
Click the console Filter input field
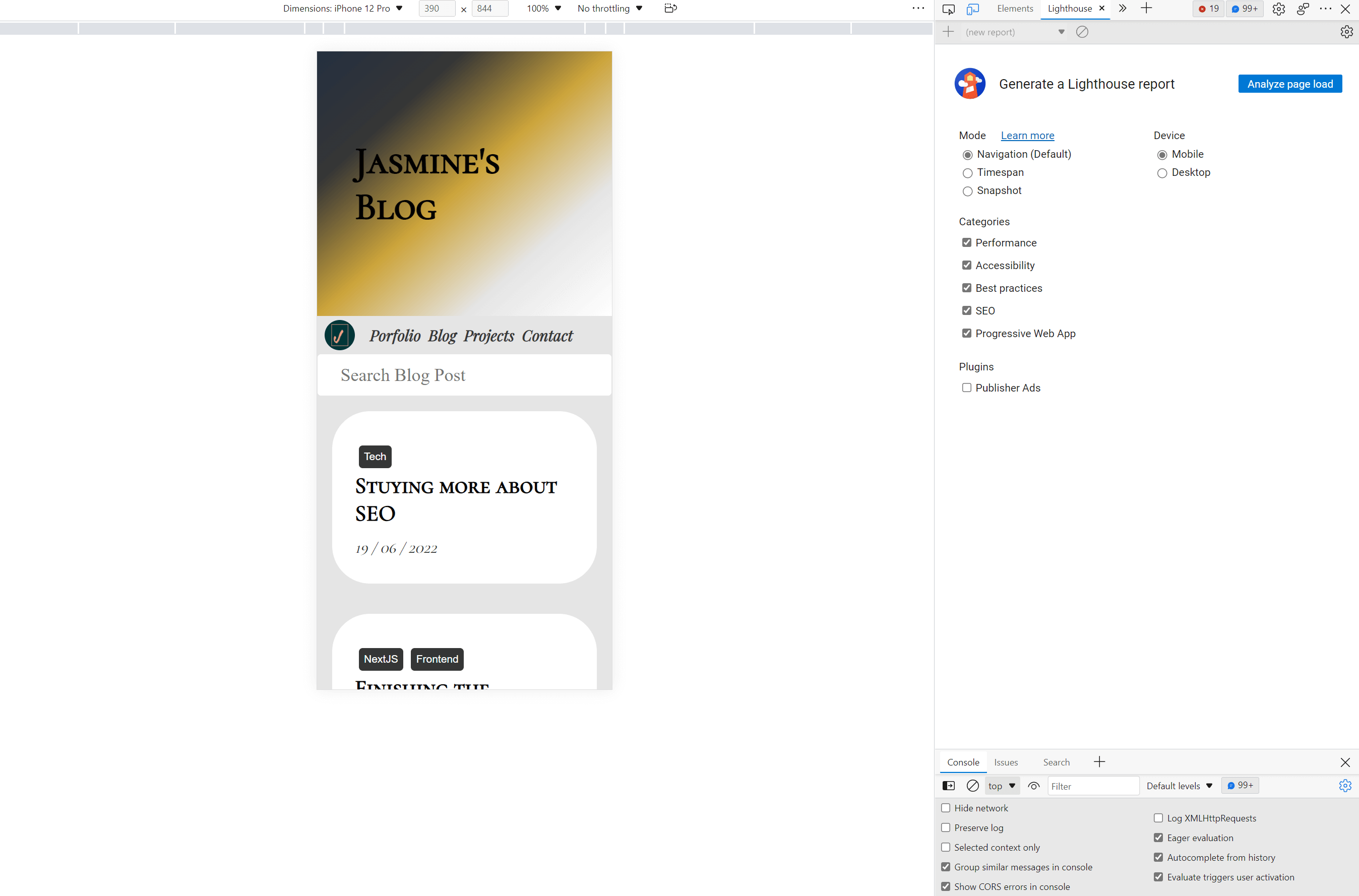click(x=1092, y=786)
